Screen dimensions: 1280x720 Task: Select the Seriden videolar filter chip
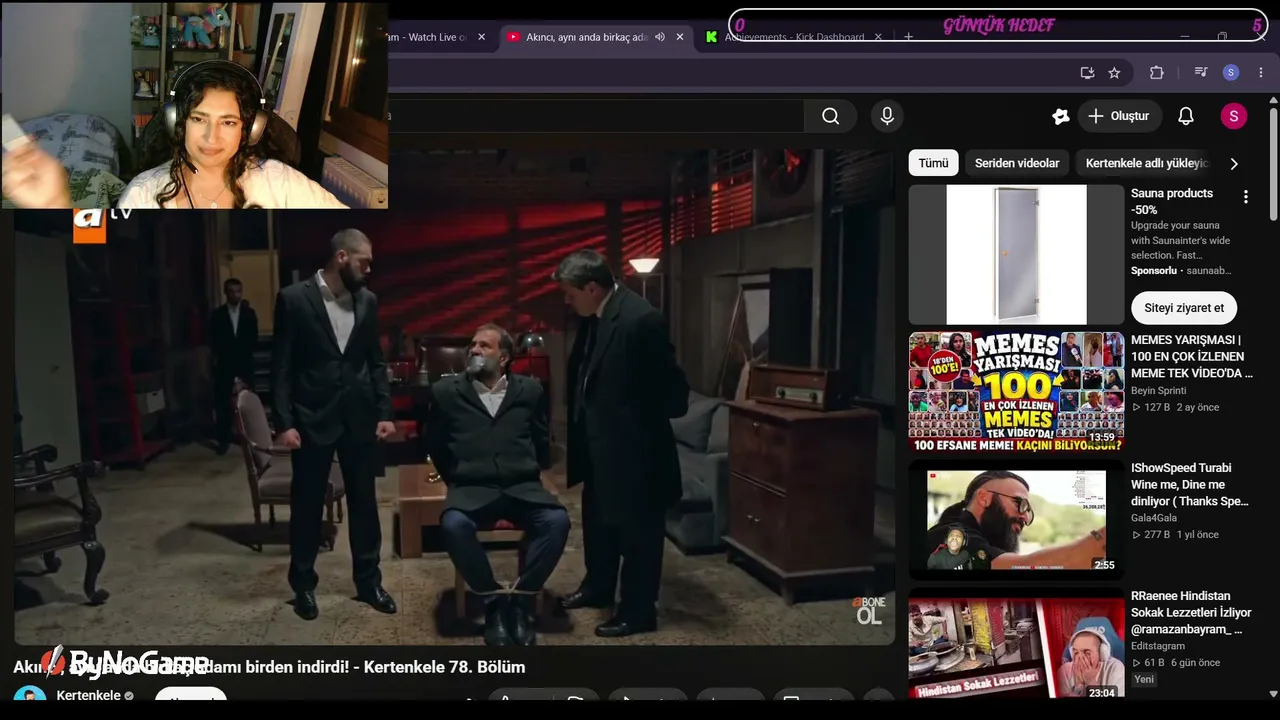(1017, 163)
